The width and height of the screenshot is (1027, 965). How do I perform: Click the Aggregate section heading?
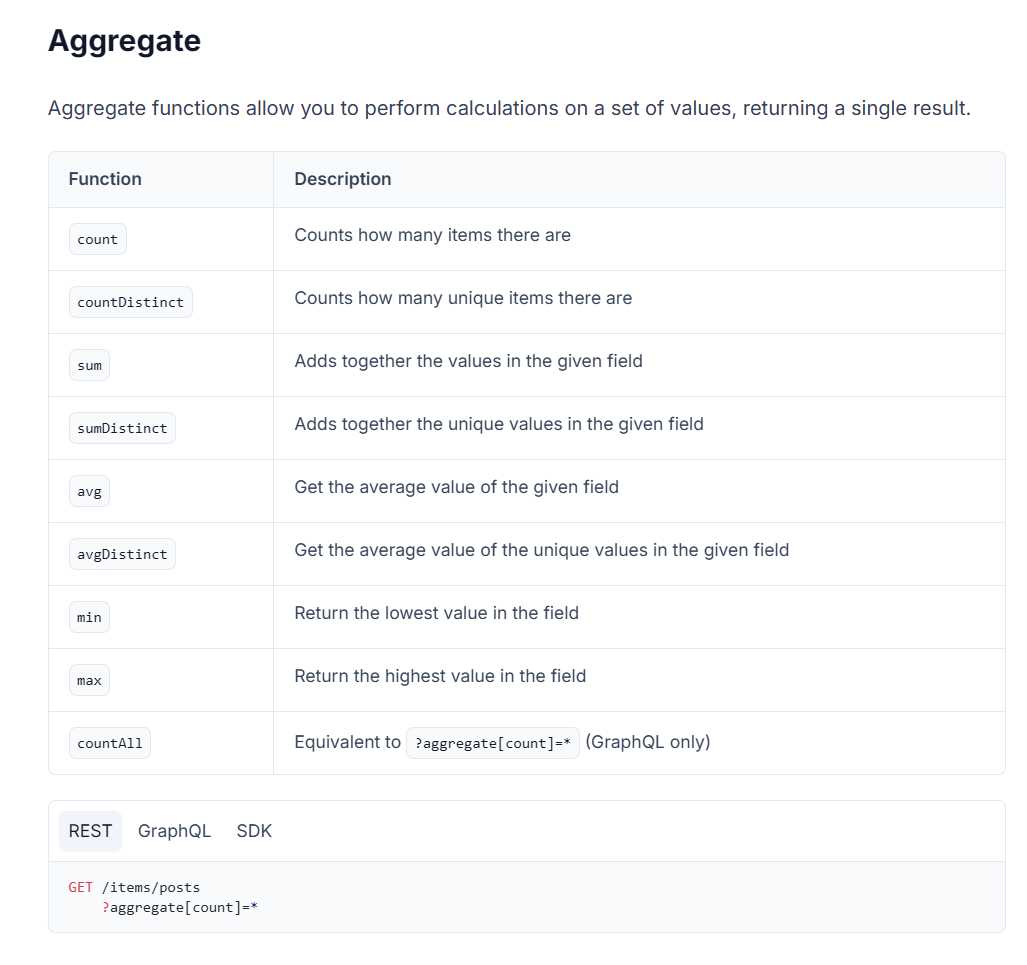coord(124,41)
